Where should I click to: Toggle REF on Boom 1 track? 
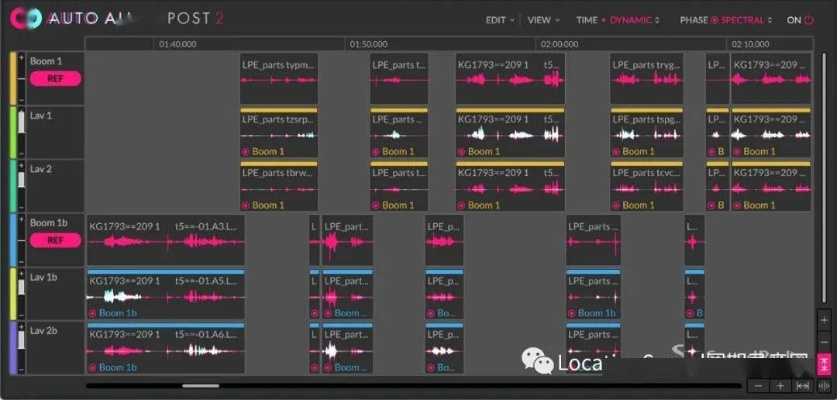pyautogui.click(x=49, y=78)
